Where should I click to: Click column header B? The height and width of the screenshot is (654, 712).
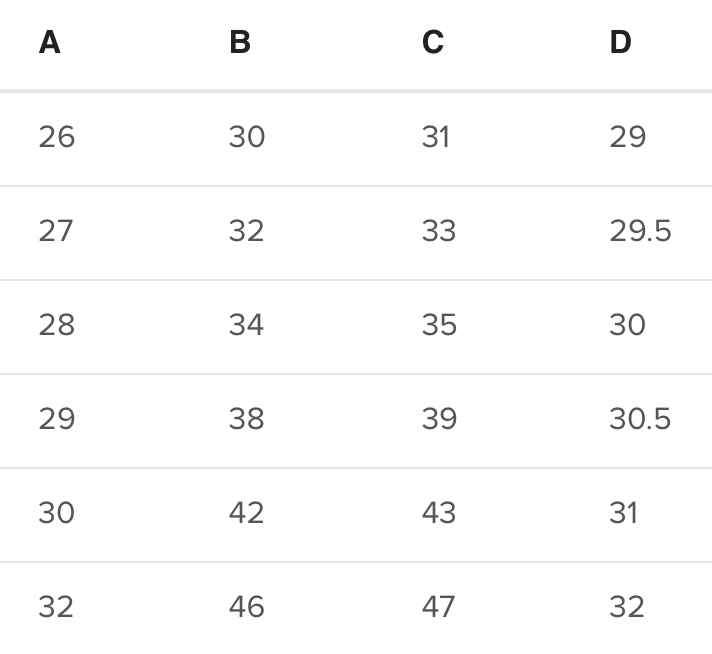pos(240,42)
